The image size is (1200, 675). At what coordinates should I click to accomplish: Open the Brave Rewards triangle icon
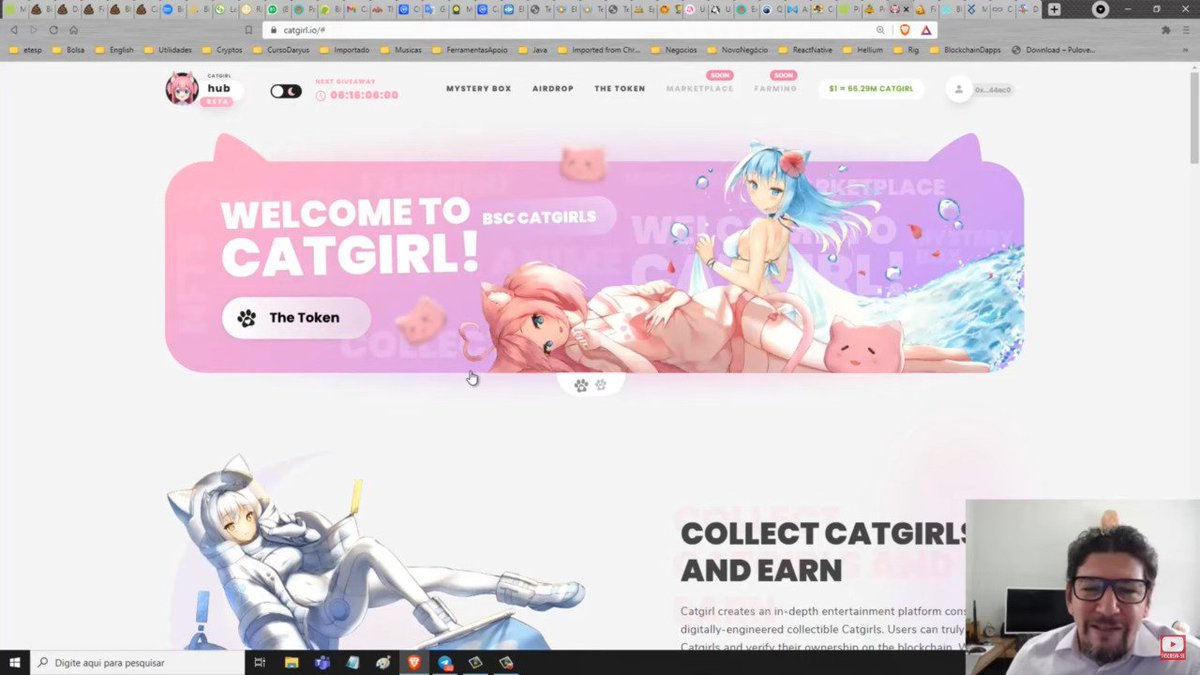(x=926, y=30)
